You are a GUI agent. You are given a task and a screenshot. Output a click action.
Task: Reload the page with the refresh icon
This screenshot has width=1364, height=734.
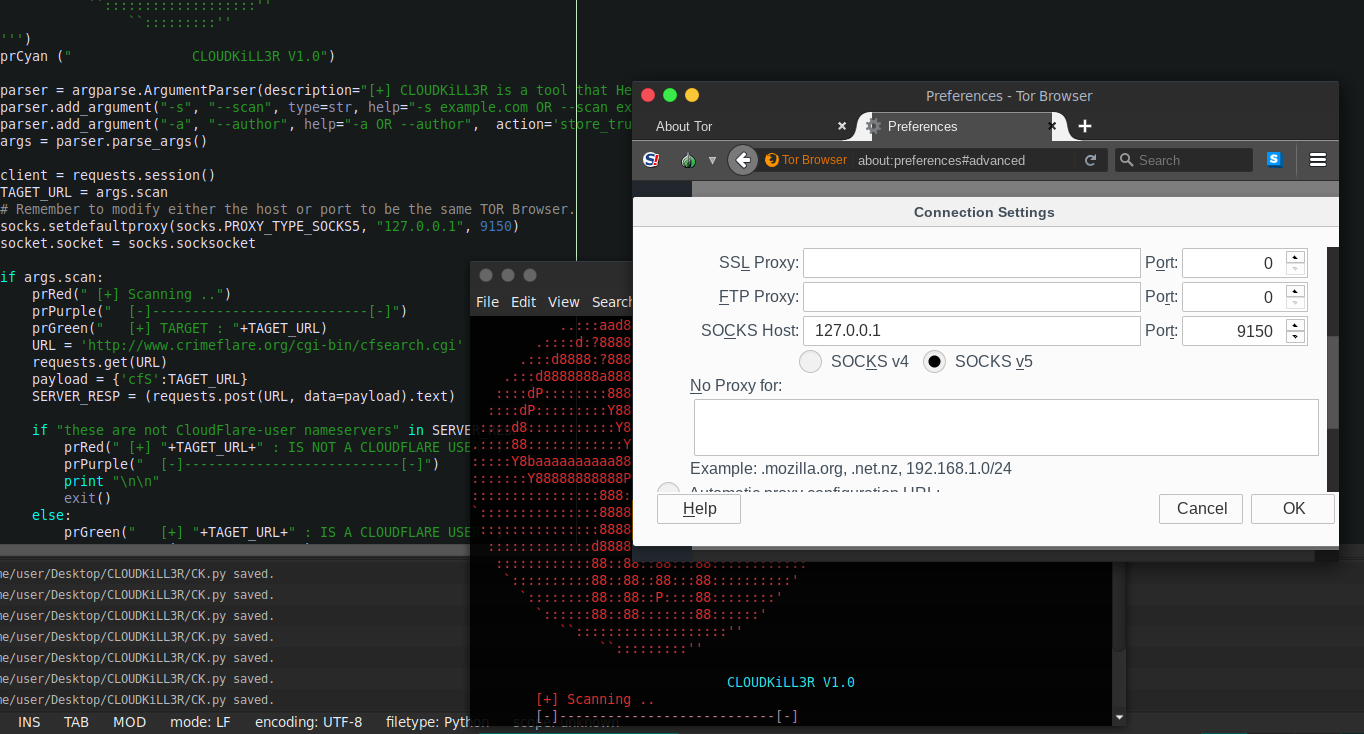click(x=1090, y=160)
